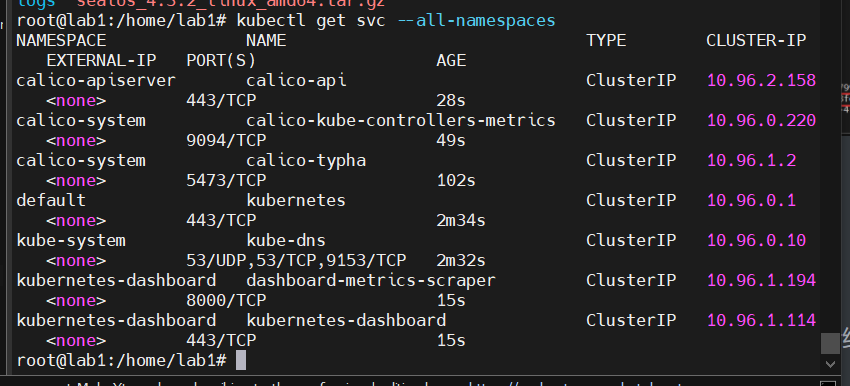This screenshot has height=386, width=850.
Task: Click the 'kube-system' namespace text
Action: click(71, 241)
